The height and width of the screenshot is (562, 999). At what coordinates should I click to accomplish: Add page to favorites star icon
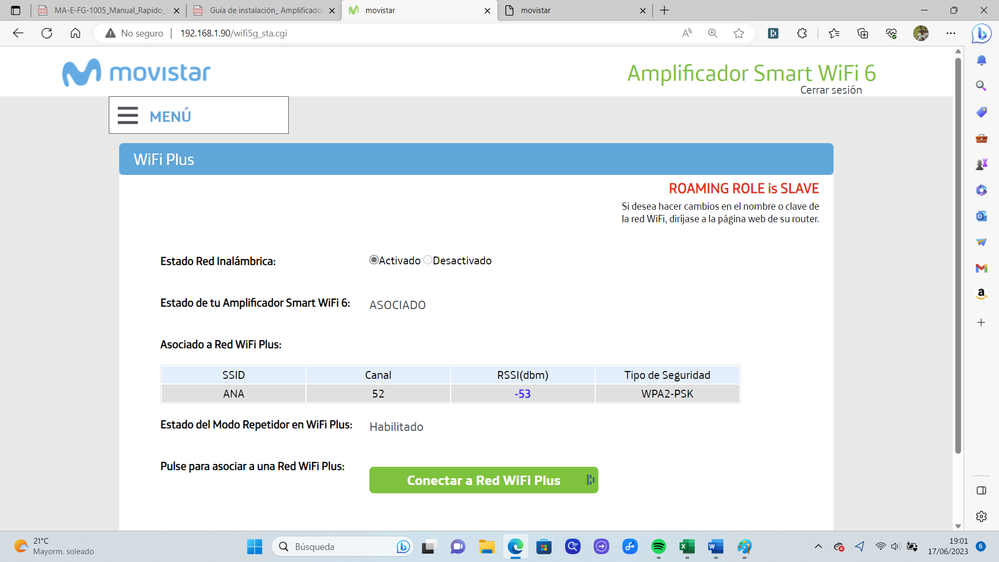point(739,33)
